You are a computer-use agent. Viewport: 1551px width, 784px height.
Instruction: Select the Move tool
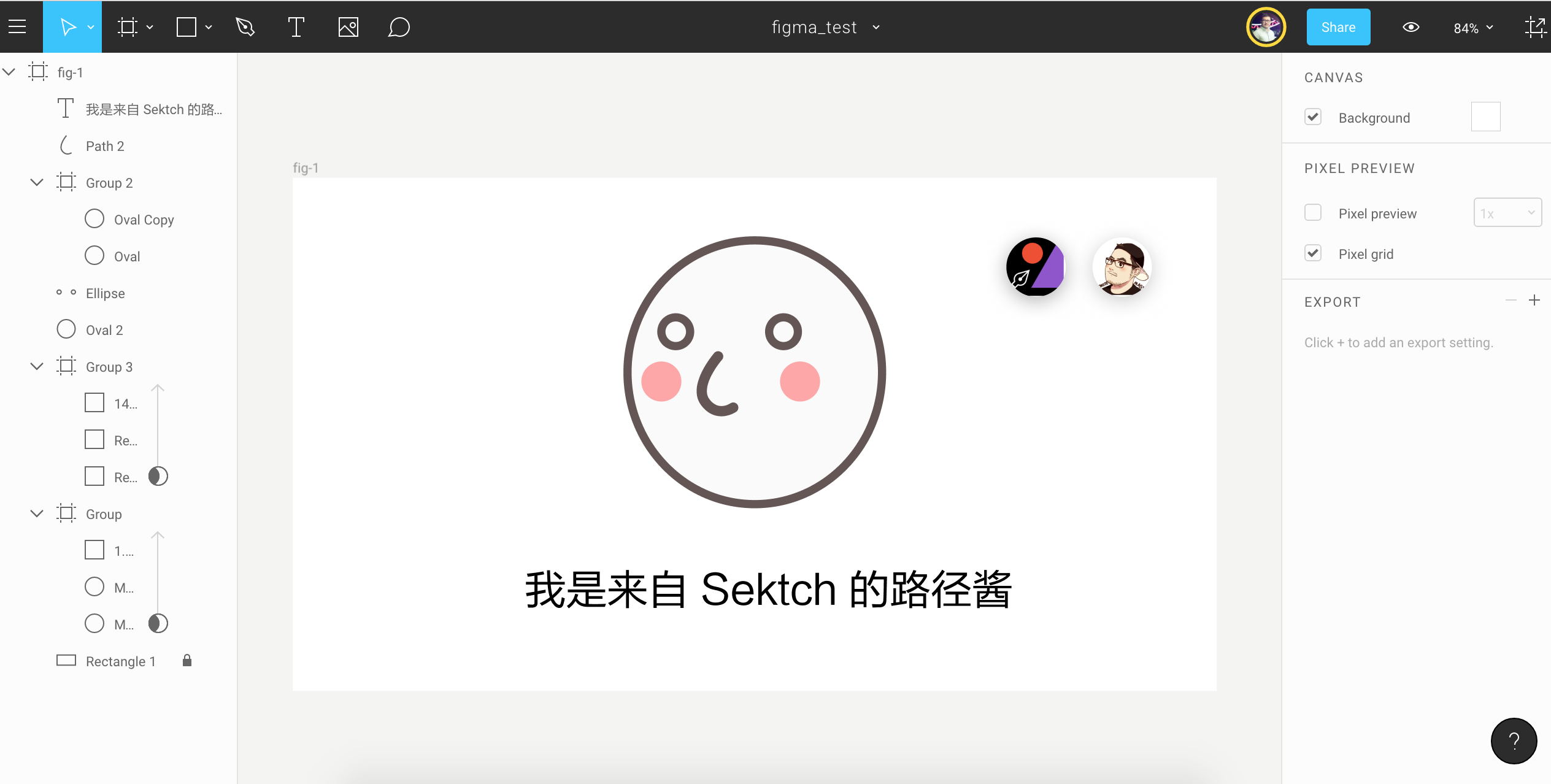[x=67, y=27]
